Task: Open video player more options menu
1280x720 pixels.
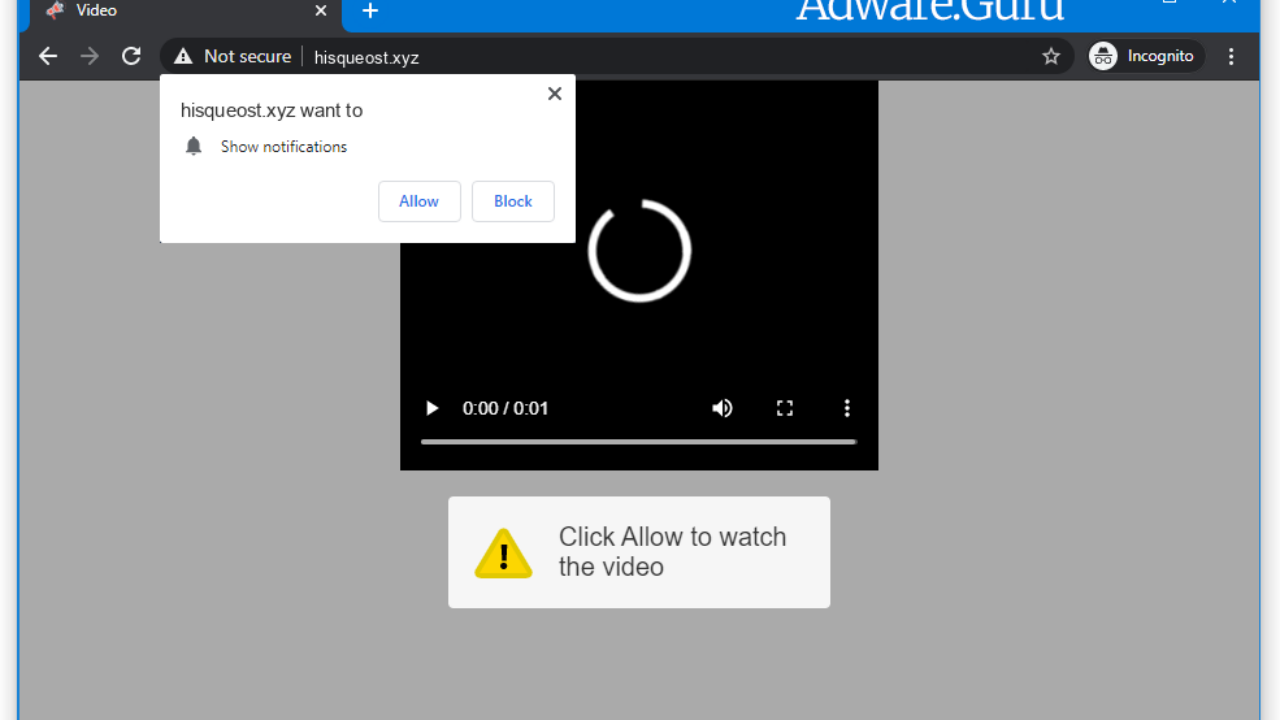Action: click(847, 408)
